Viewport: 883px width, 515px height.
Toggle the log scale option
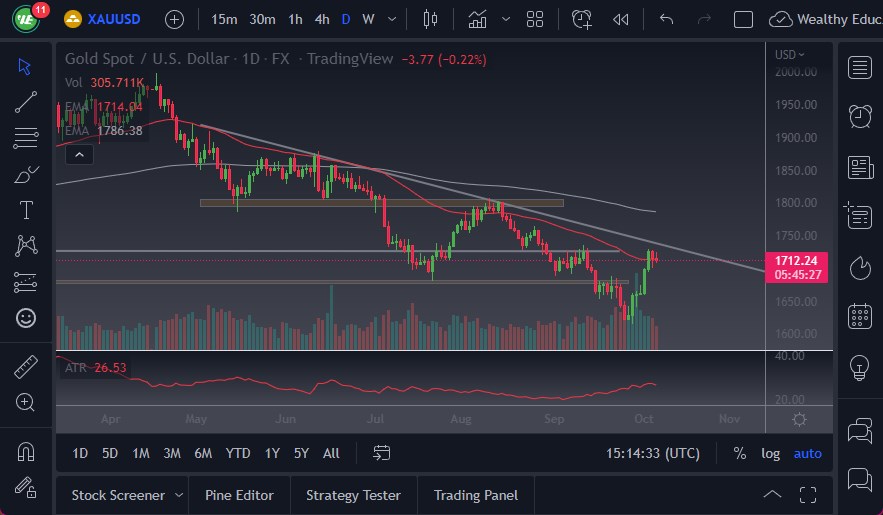[770, 453]
